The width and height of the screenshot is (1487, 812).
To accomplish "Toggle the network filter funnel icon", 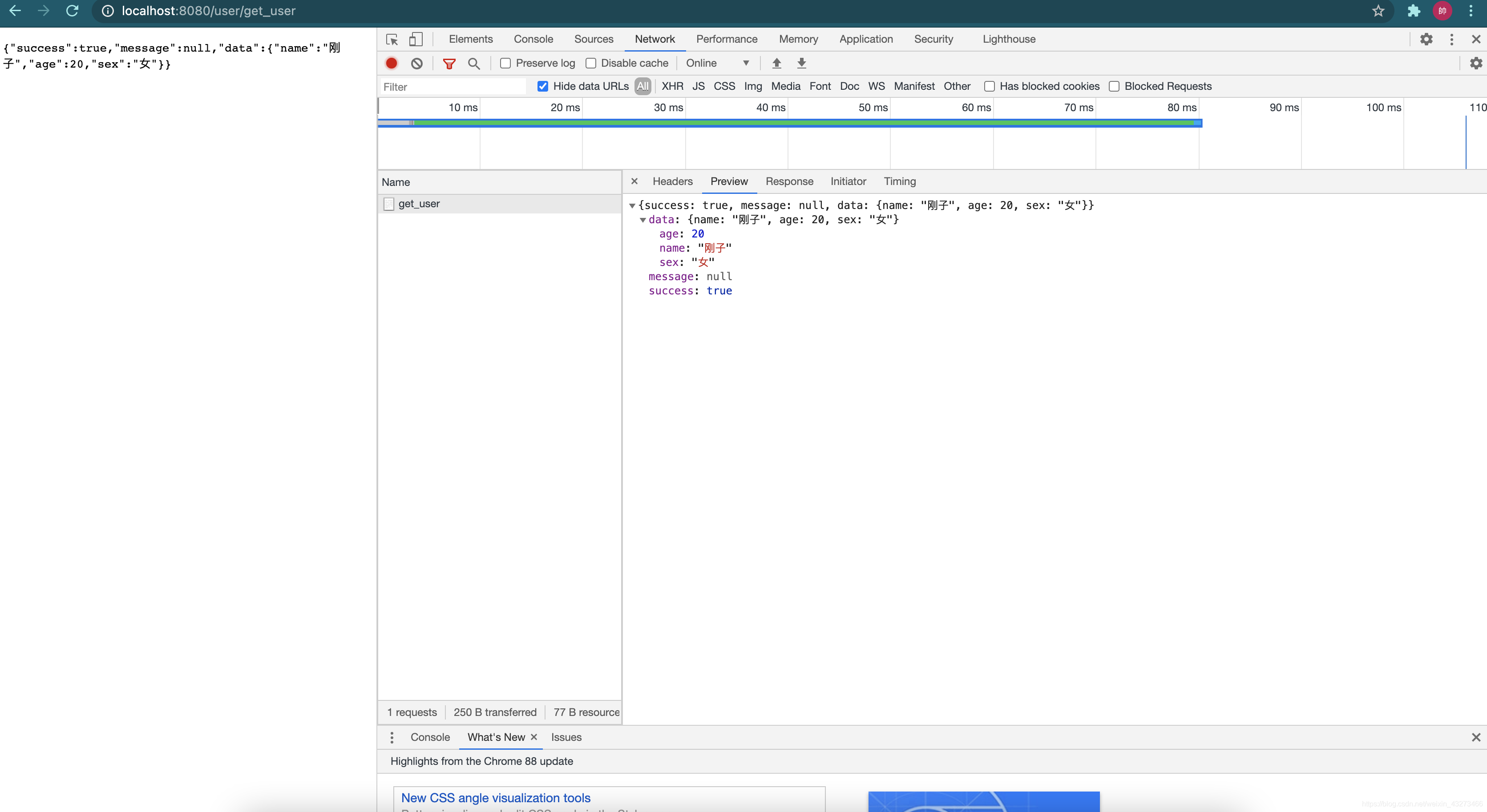I will (x=449, y=64).
